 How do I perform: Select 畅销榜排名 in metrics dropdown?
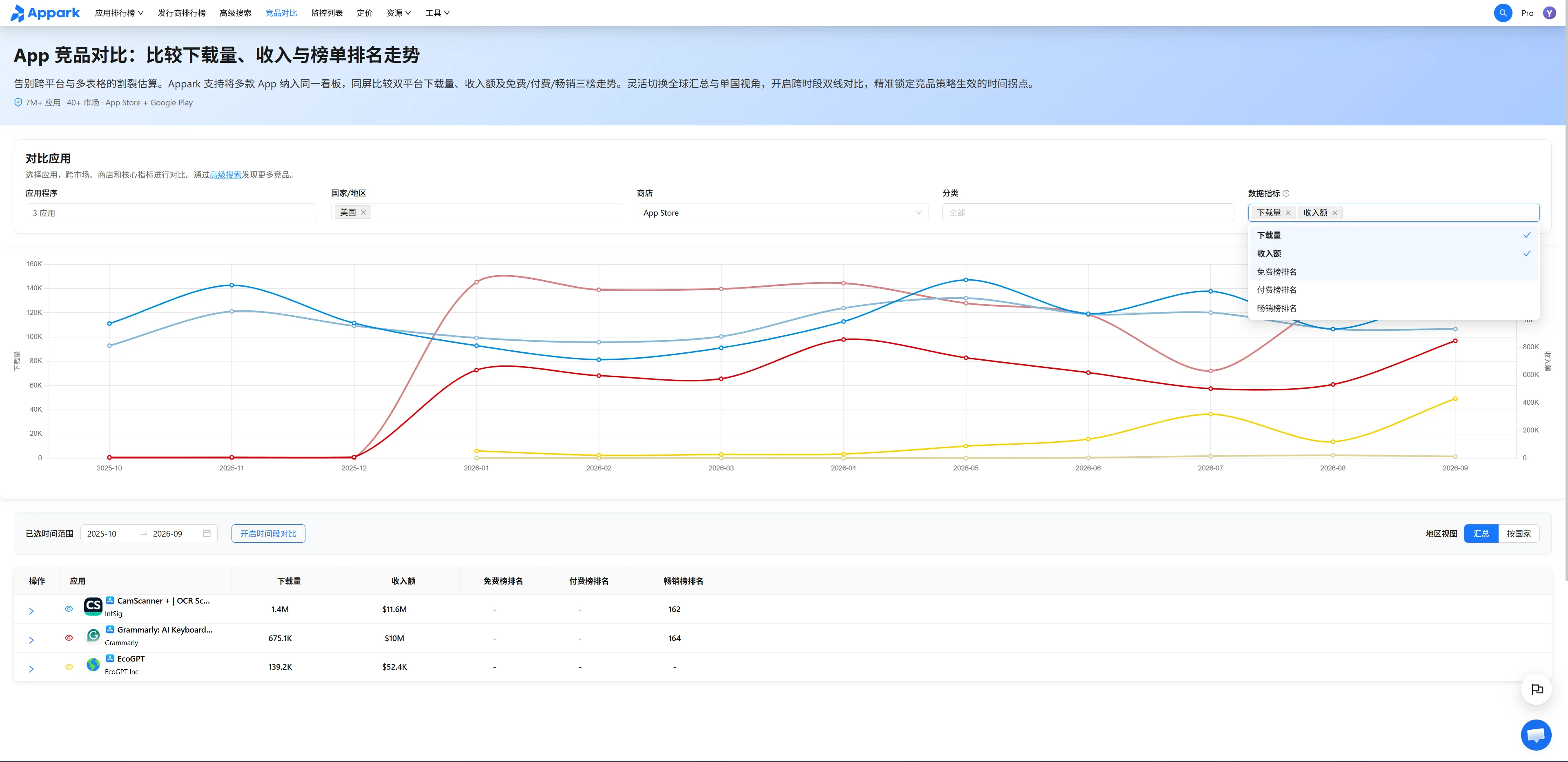[x=1393, y=308]
